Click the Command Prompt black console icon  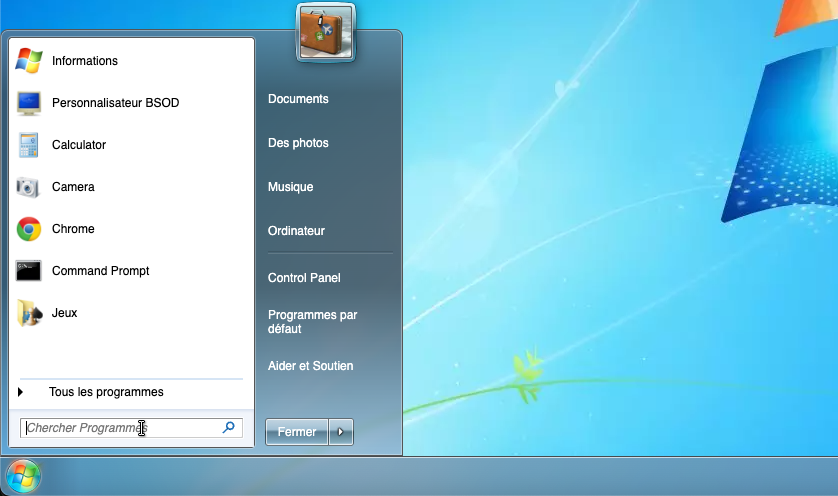29,271
